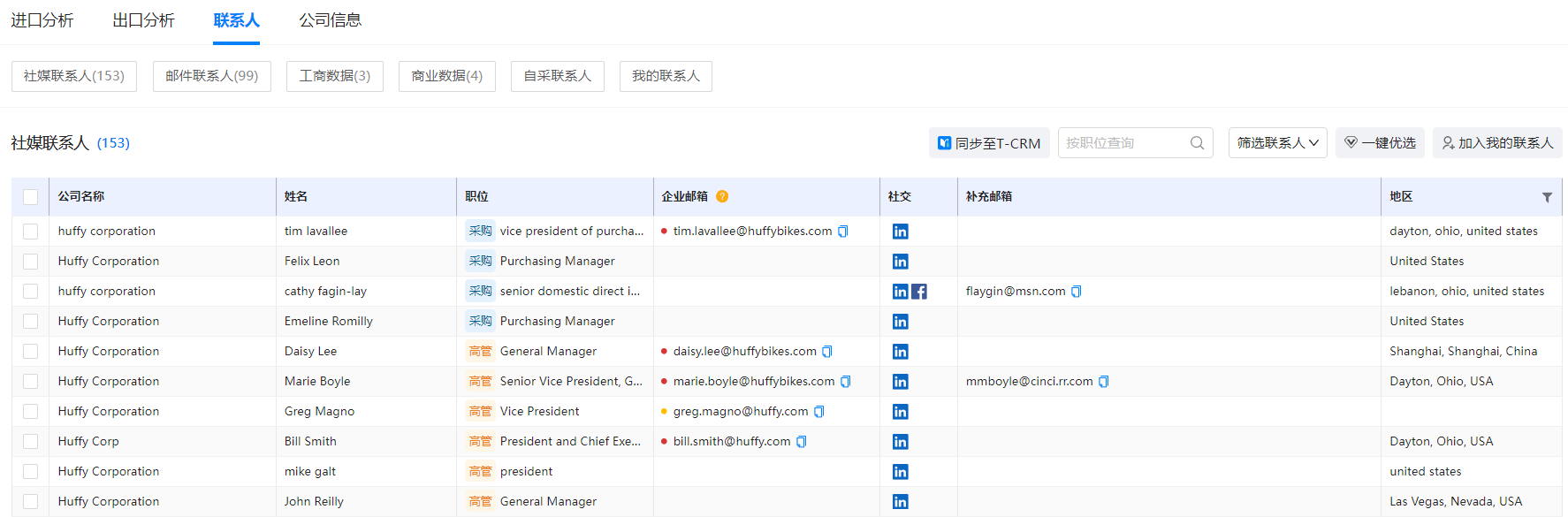Viewport: 1568px width, 517px height.
Task: Copy tim.lavallee@huffybikes.com email address
Action: click(843, 232)
